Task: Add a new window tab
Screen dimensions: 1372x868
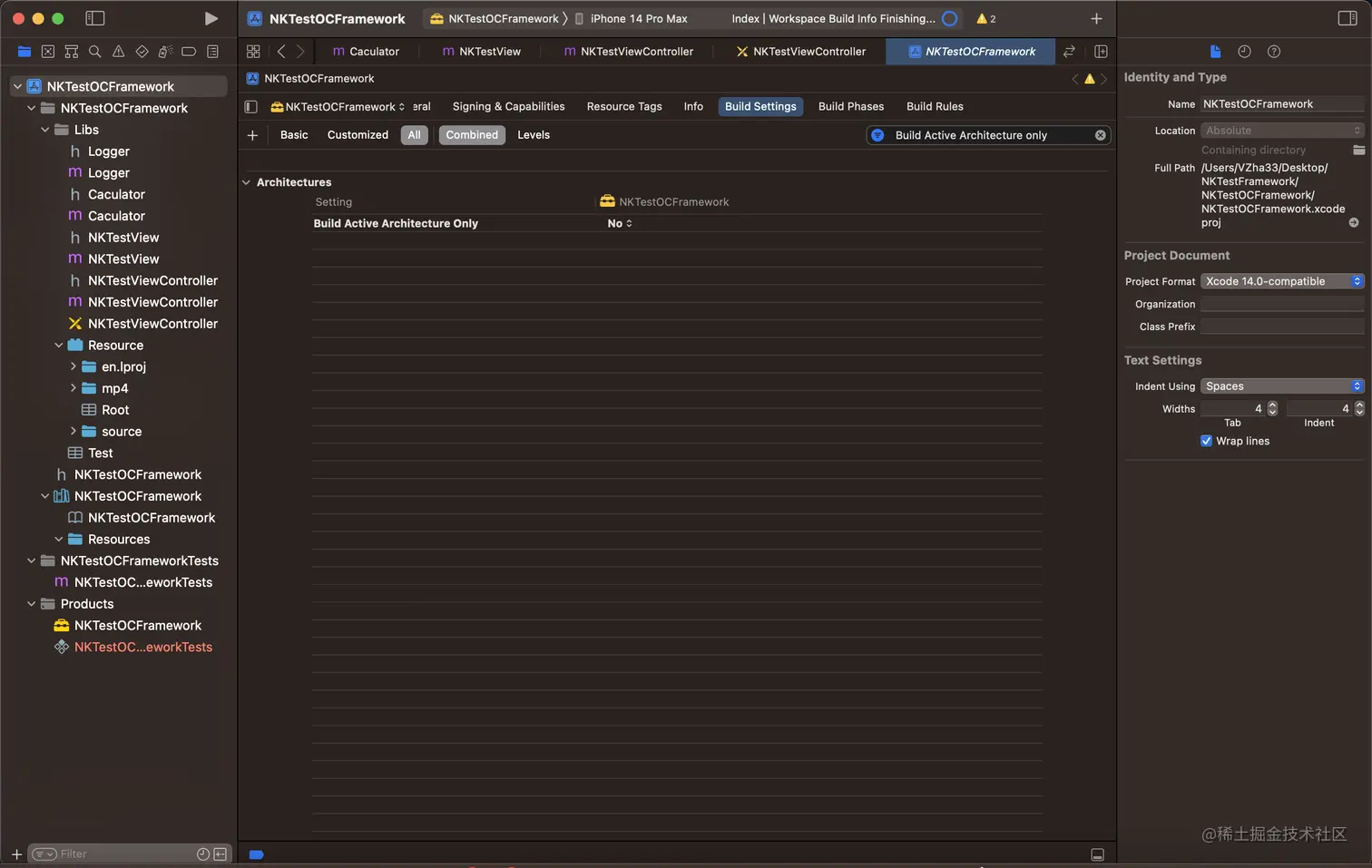Action: click(1096, 18)
